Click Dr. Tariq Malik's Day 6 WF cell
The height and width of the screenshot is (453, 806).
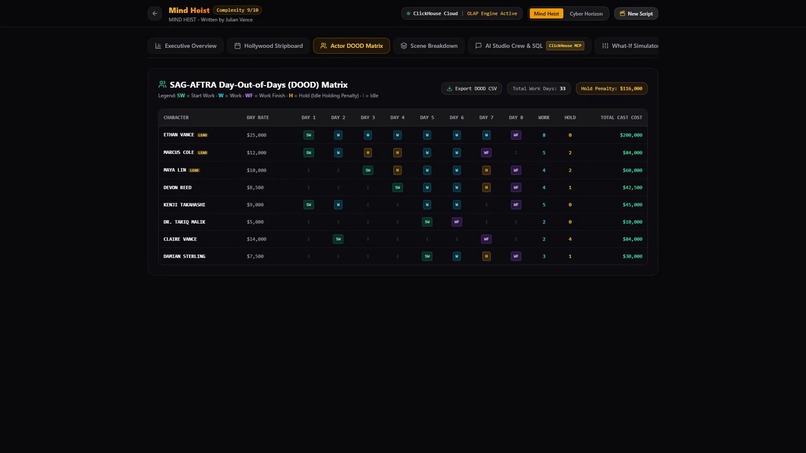(x=456, y=222)
